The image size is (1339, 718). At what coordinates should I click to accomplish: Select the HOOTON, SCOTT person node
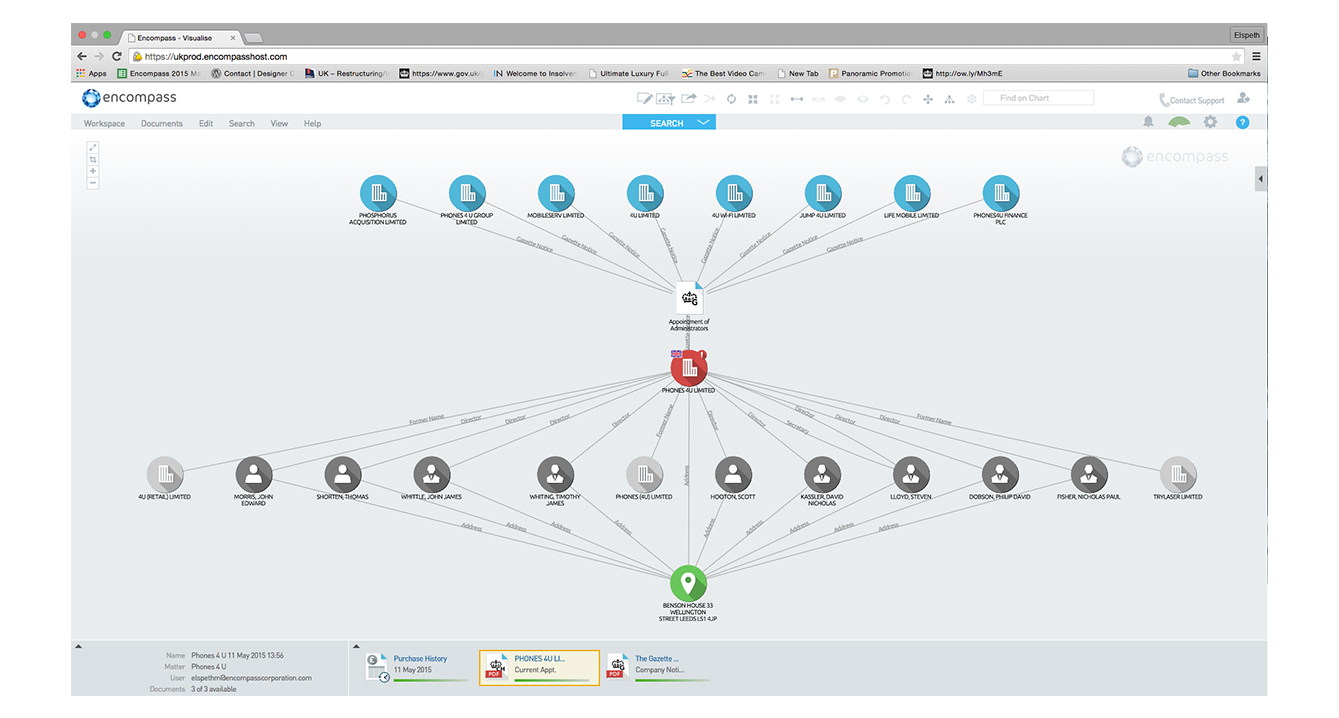pos(733,474)
